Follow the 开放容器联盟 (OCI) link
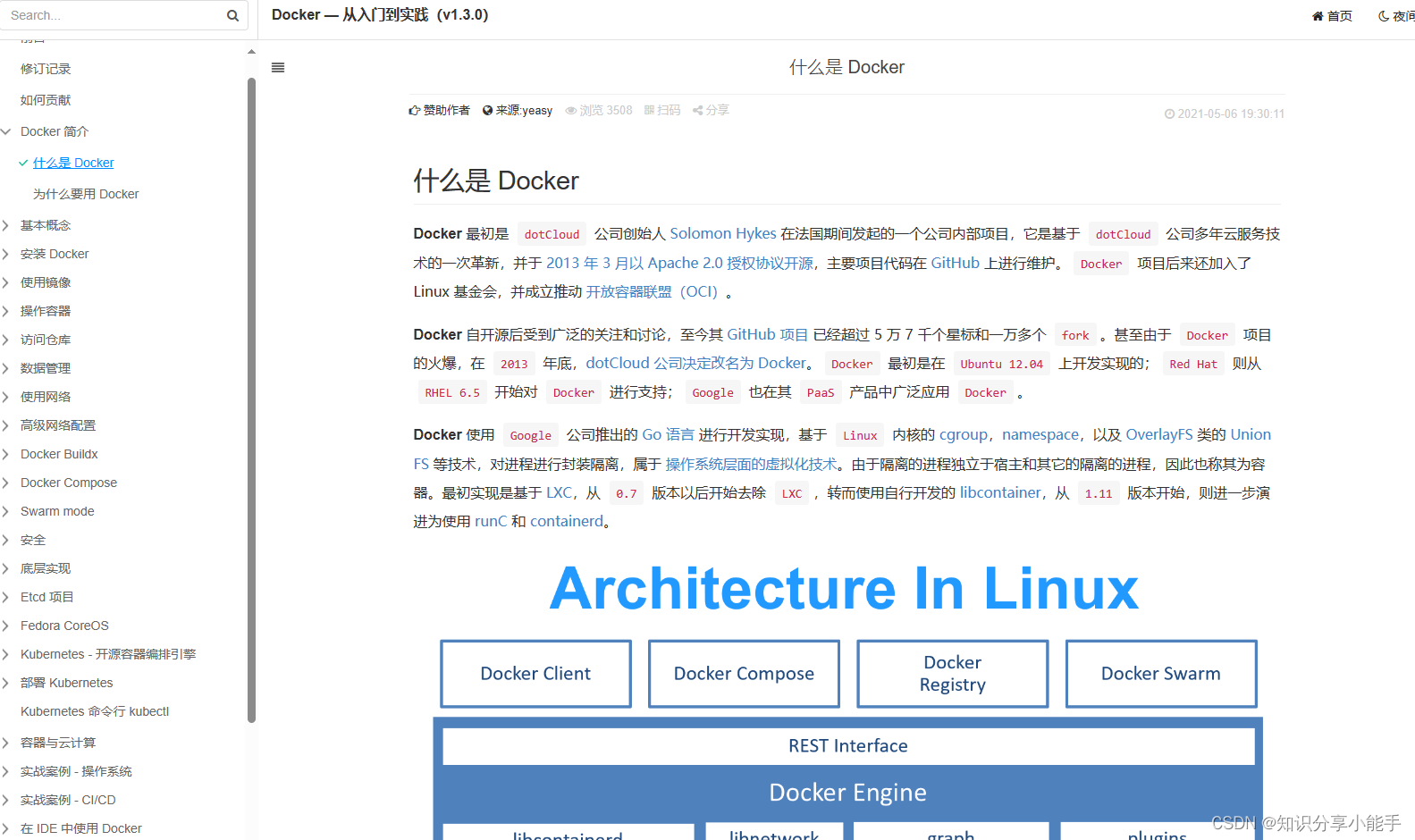Viewport: 1415px width, 840px height. click(652, 291)
